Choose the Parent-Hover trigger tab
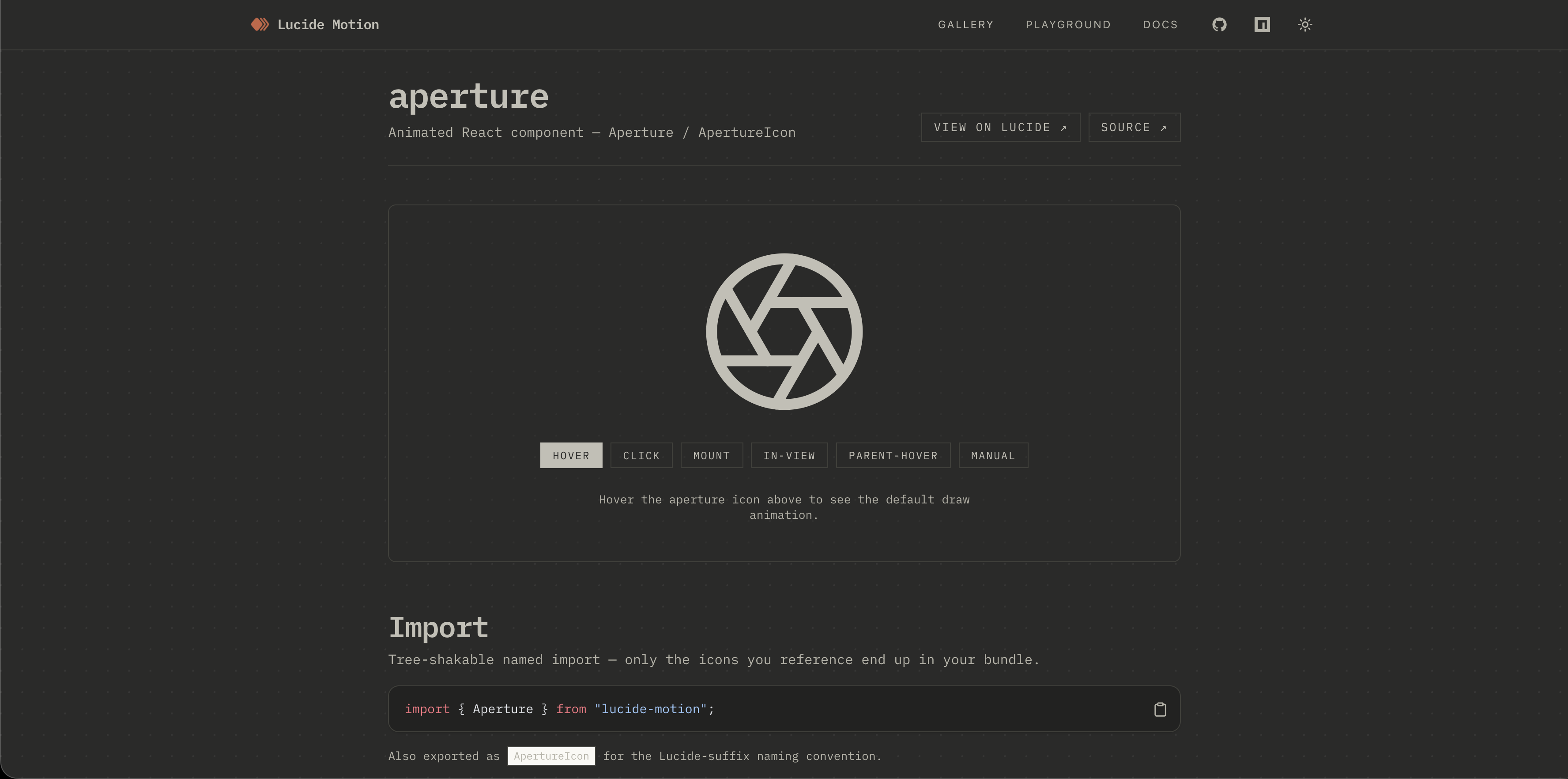The height and width of the screenshot is (779, 1568). pyautogui.click(x=893, y=456)
